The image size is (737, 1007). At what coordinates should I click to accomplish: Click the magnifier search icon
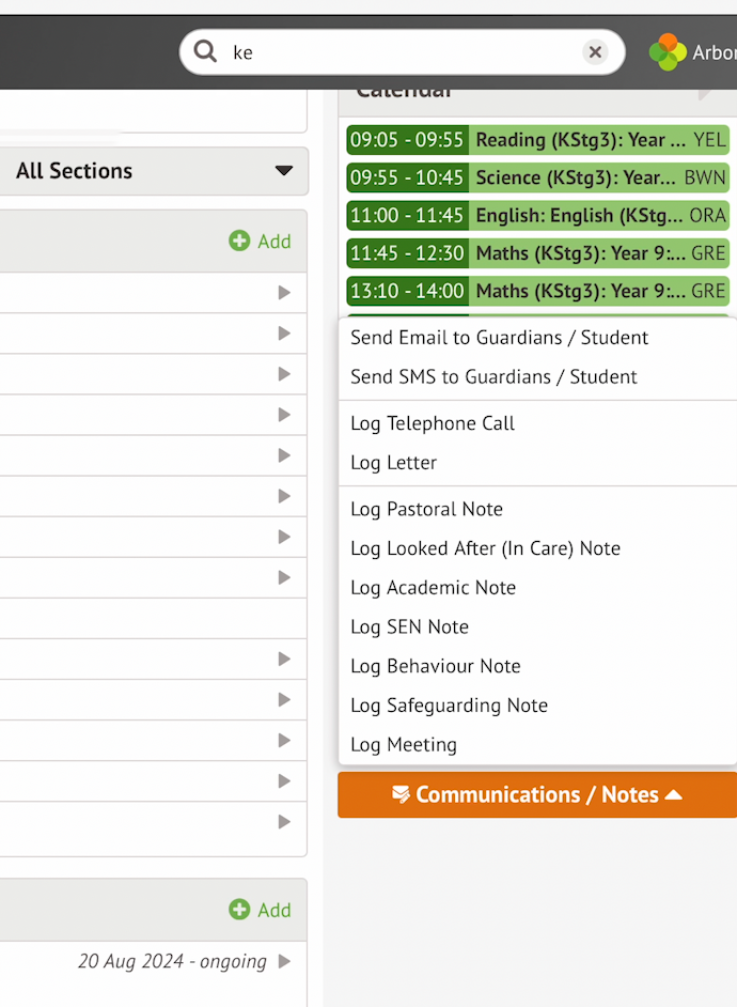click(x=205, y=51)
